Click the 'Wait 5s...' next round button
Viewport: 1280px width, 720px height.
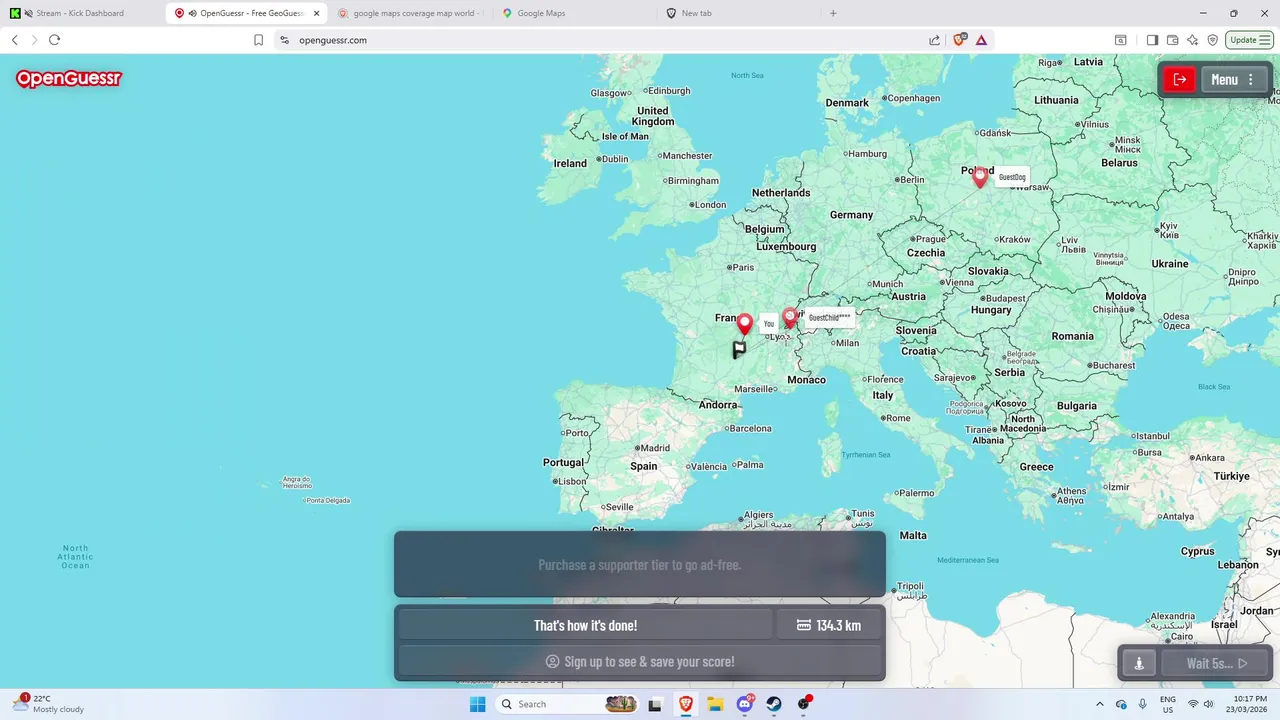[x=1216, y=663]
